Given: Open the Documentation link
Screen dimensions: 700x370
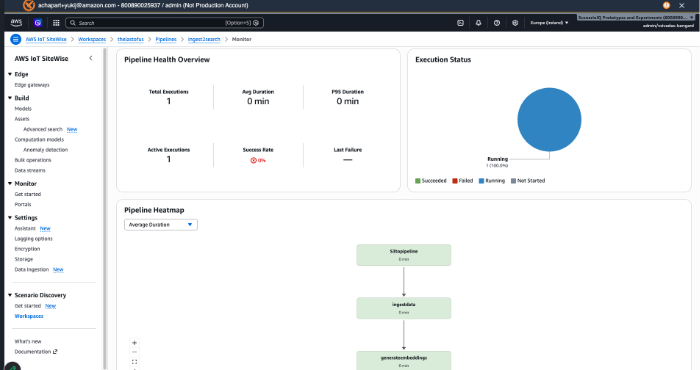Looking at the screenshot, I should (x=33, y=352).
